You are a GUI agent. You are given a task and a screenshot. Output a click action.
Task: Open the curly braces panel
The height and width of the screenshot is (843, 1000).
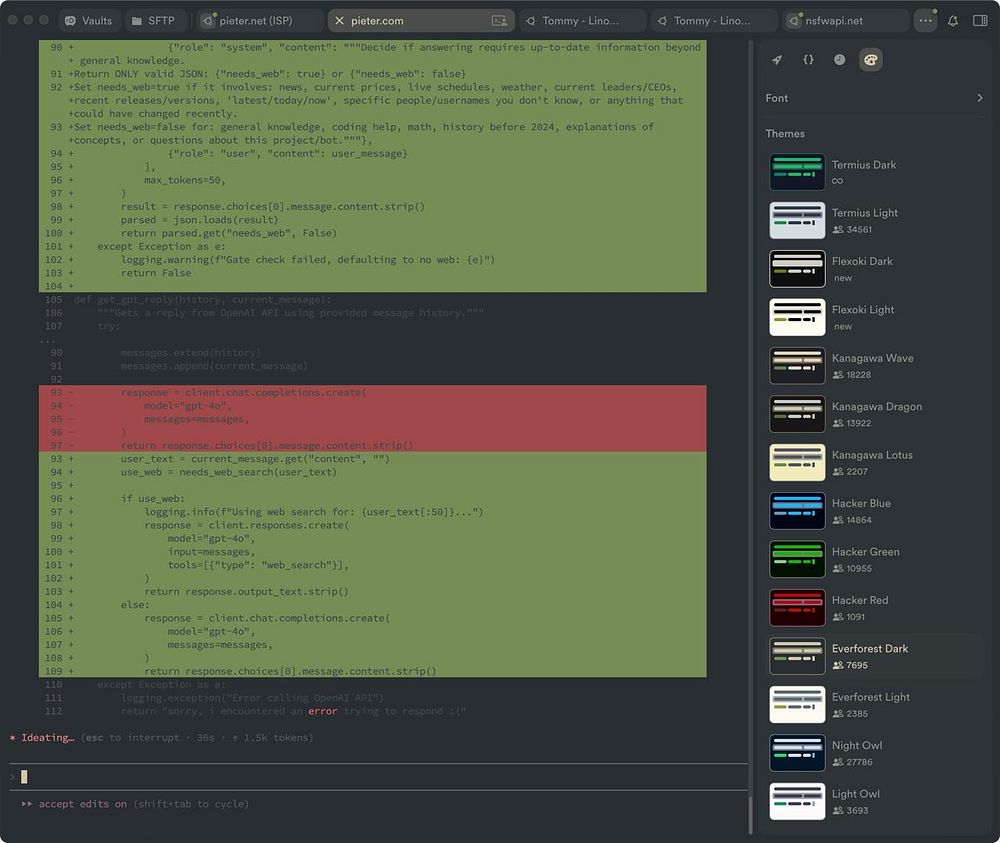click(x=808, y=60)
